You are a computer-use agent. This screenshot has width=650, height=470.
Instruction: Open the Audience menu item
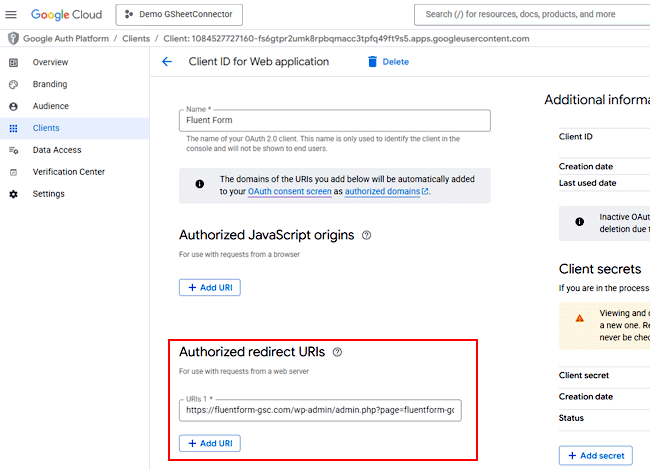pyautogui.click(x=50, y=106)
